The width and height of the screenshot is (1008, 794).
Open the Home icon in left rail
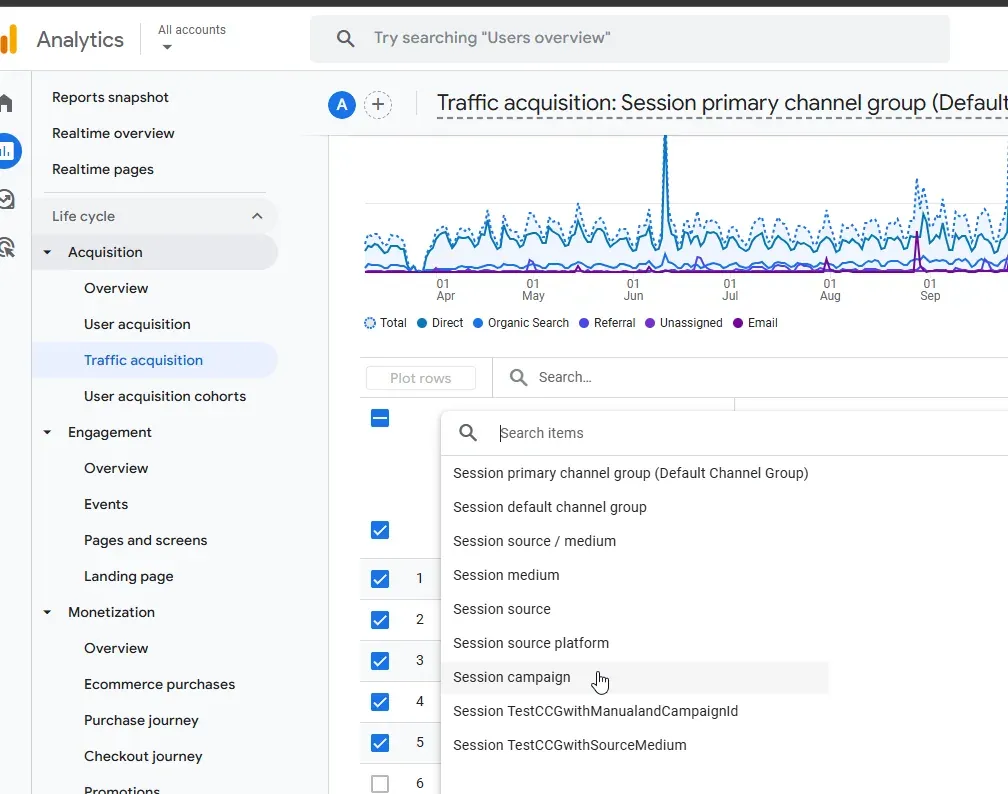pyautogui.click(x=6, y=103)
